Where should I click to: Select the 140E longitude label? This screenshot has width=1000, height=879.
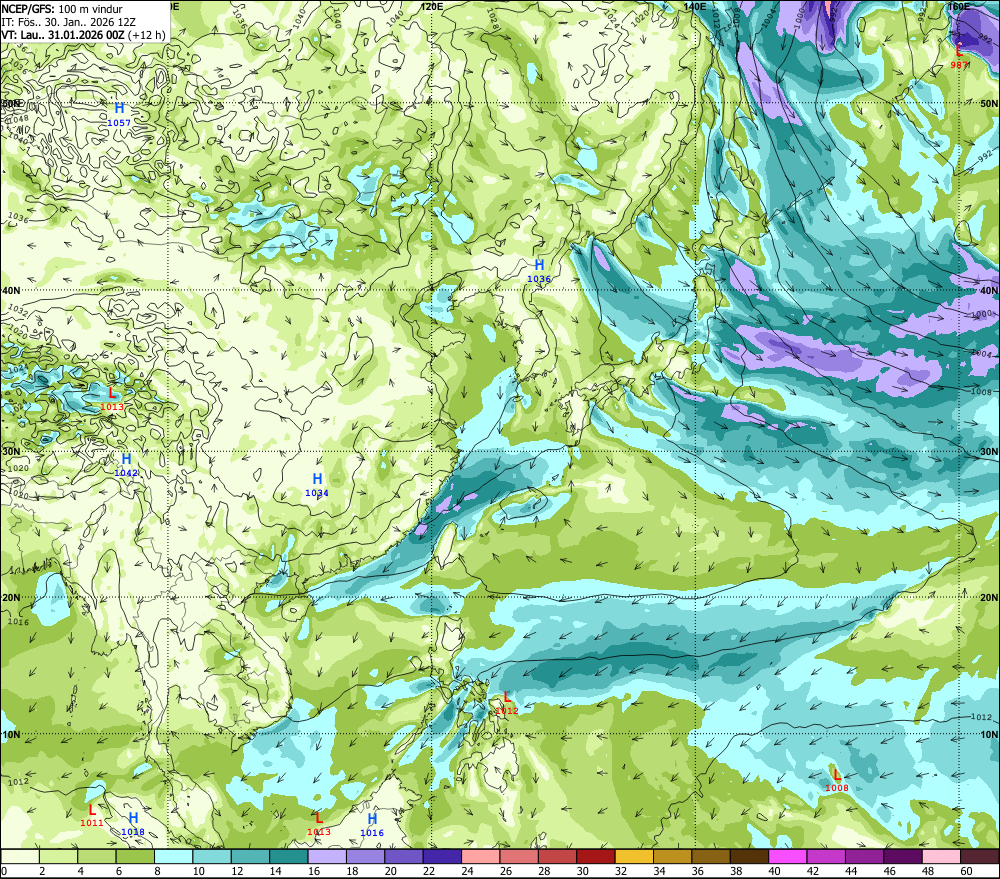pyautogui.click(x=695, y=6)
